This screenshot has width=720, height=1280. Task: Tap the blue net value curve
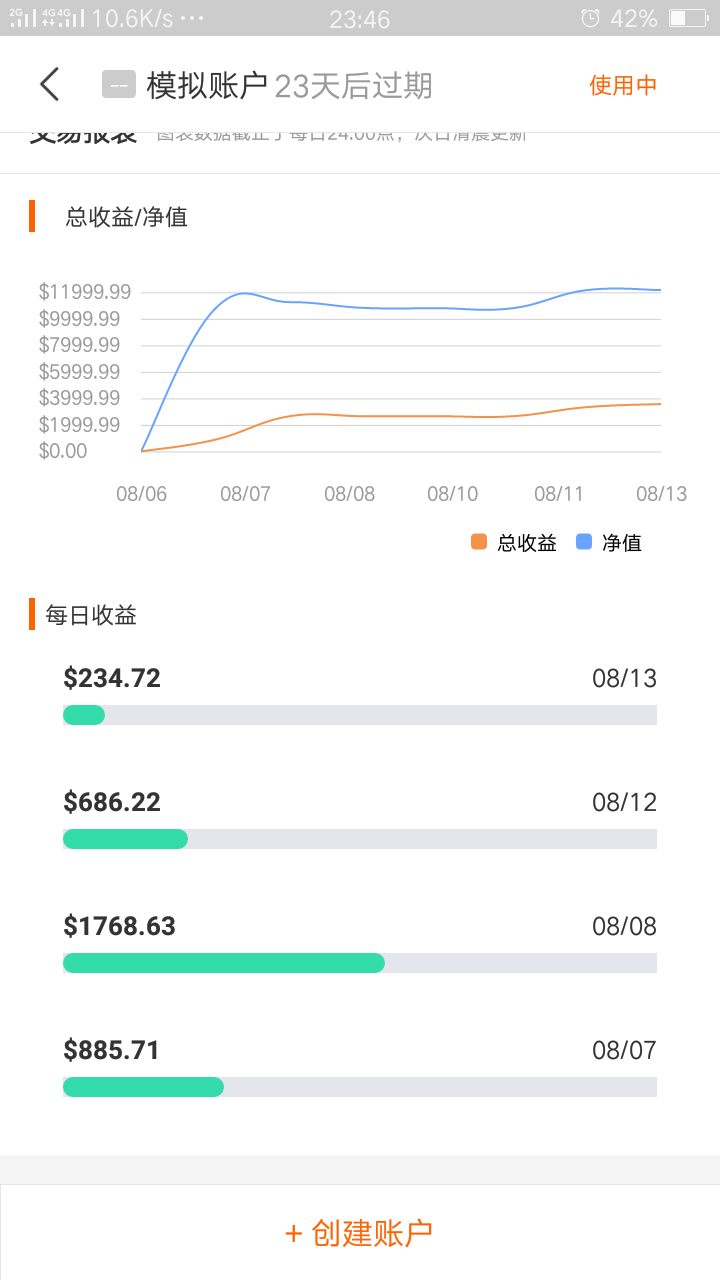[x=400, y=307]
